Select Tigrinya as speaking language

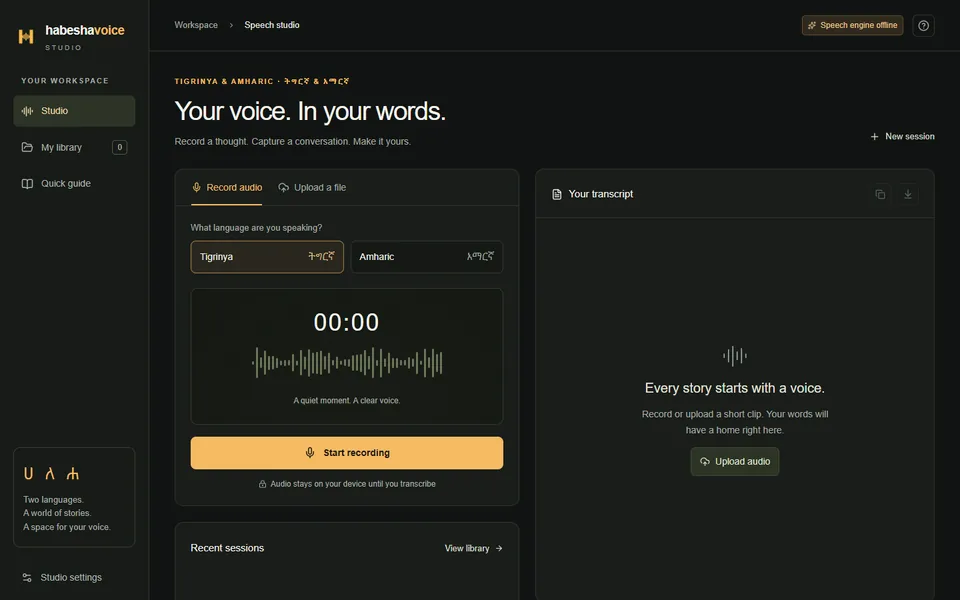267,257
